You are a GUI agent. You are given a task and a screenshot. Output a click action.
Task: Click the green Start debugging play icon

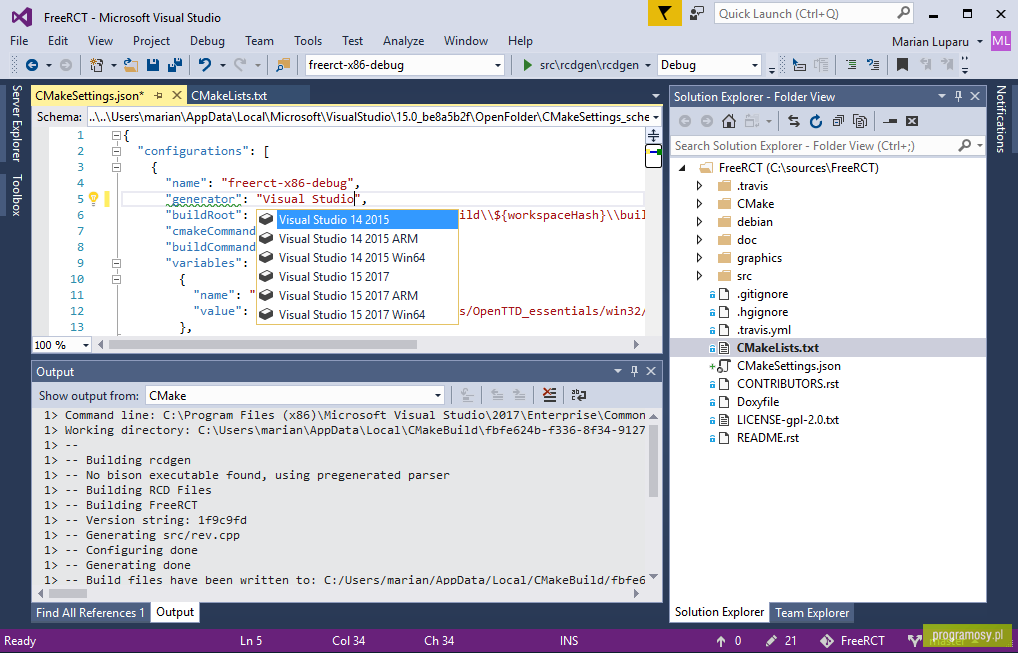click(x=527, y=65)
